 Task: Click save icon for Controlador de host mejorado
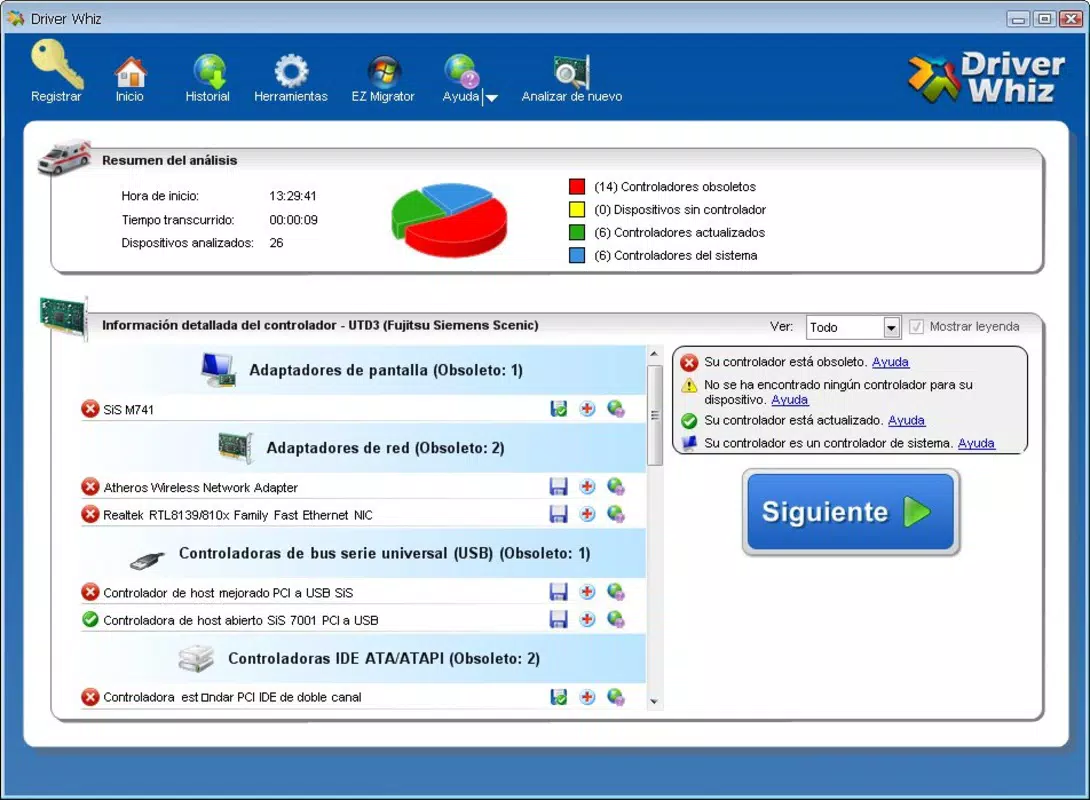558,592
